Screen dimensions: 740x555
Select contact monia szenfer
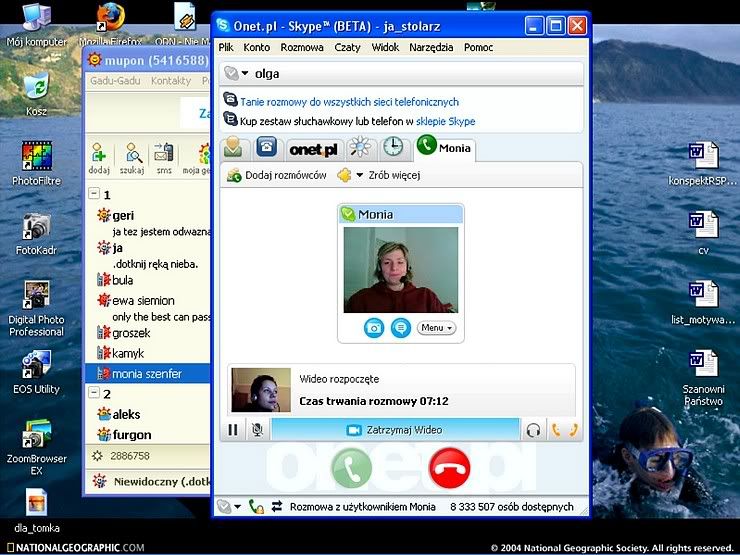click(x=147, y=374)
